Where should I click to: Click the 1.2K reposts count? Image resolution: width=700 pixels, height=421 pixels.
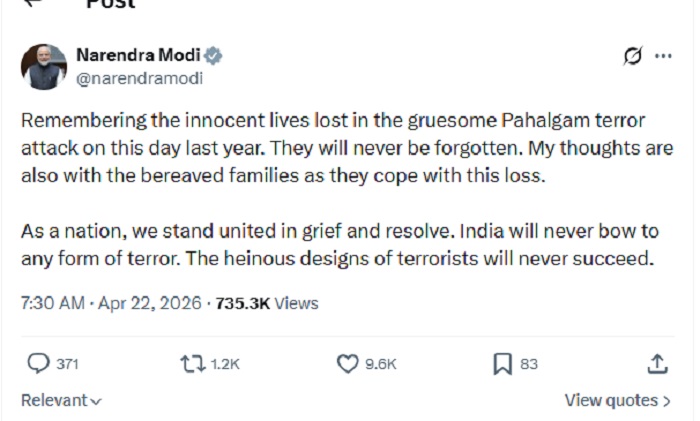click(x=226, y=365)
